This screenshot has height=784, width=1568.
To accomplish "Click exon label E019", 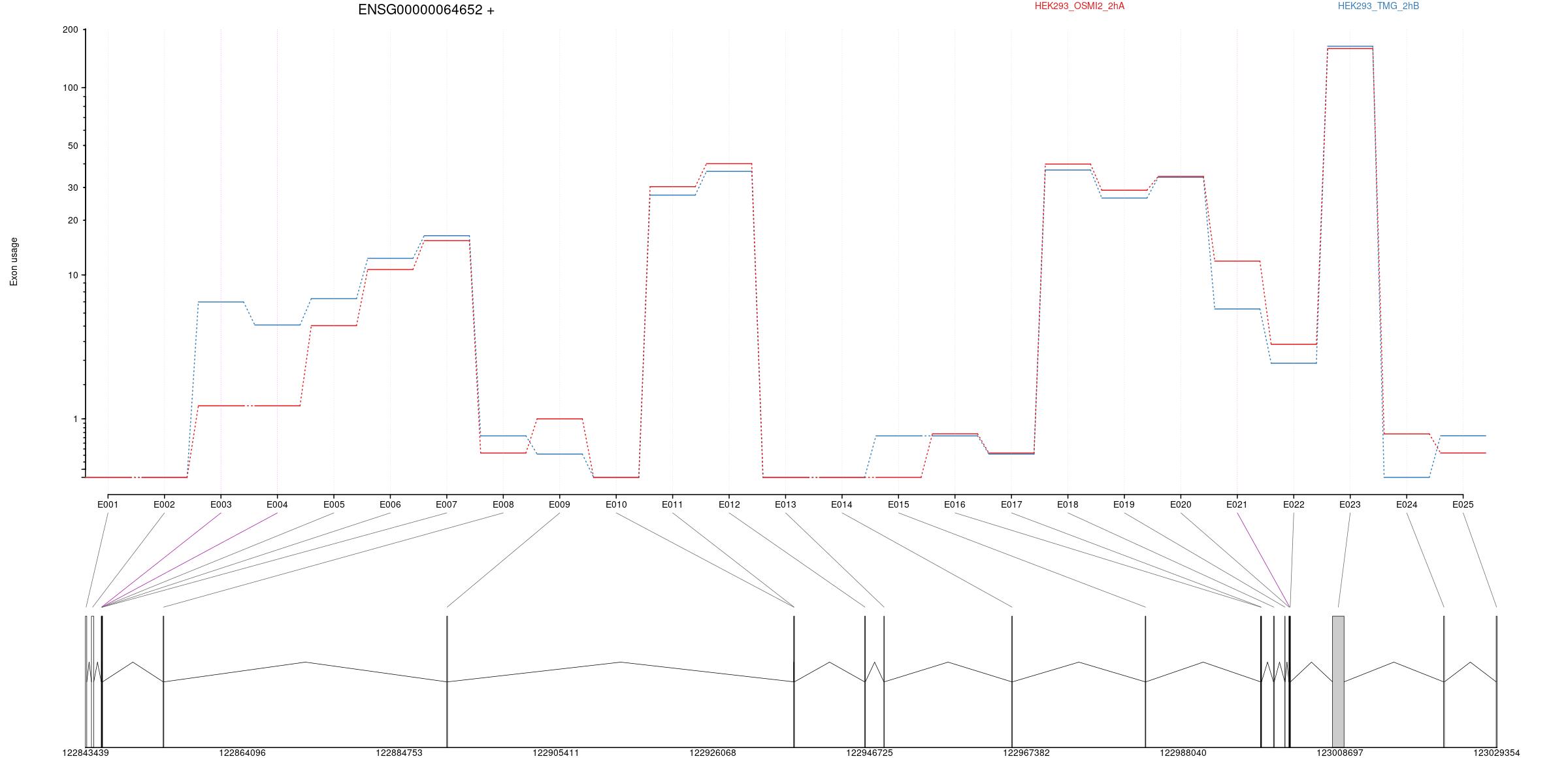I will tap(1124, 504).
